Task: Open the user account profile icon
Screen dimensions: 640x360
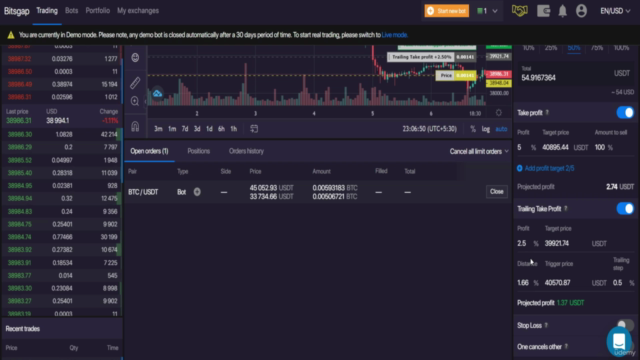Action: click(x=581, y=11)
